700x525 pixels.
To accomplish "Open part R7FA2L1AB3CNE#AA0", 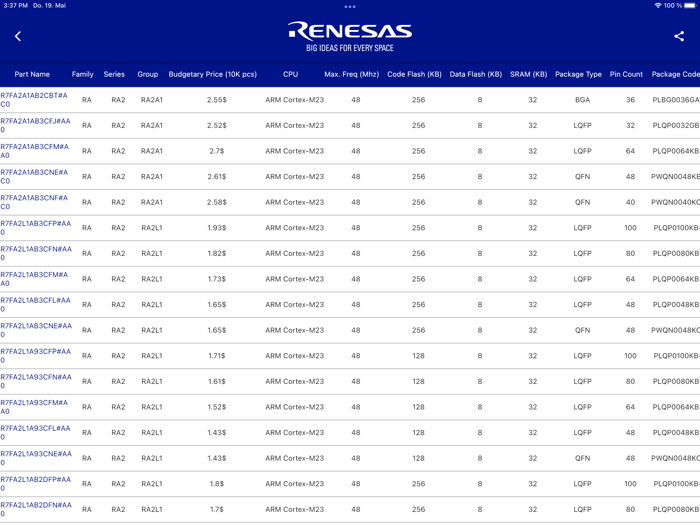I will tap(36, 330).
